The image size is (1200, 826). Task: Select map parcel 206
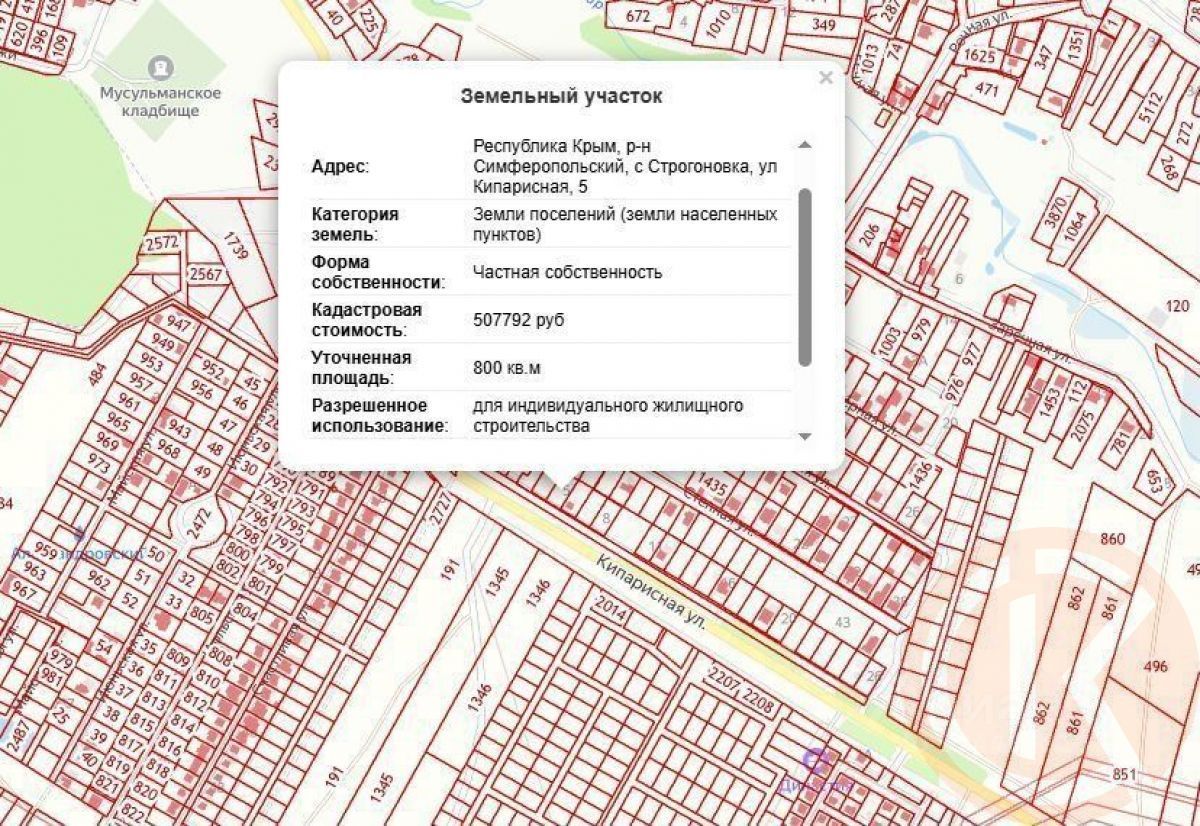click(x=869, y=234)
